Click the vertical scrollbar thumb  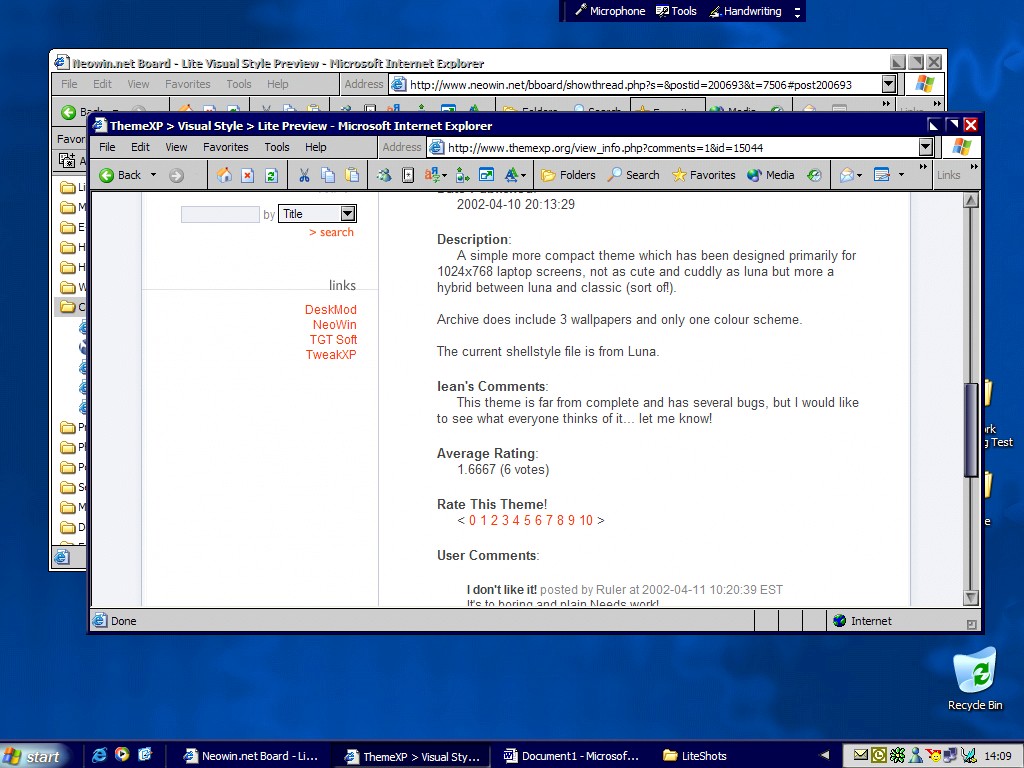tap(971, 428)
